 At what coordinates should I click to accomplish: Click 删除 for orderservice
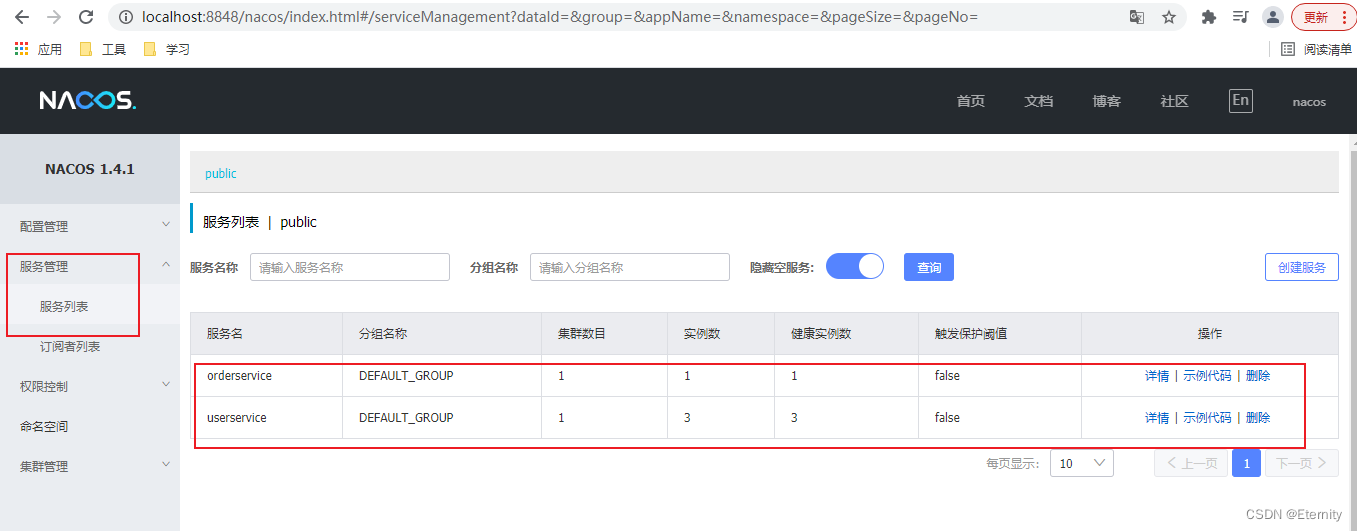coord(1258,376)
